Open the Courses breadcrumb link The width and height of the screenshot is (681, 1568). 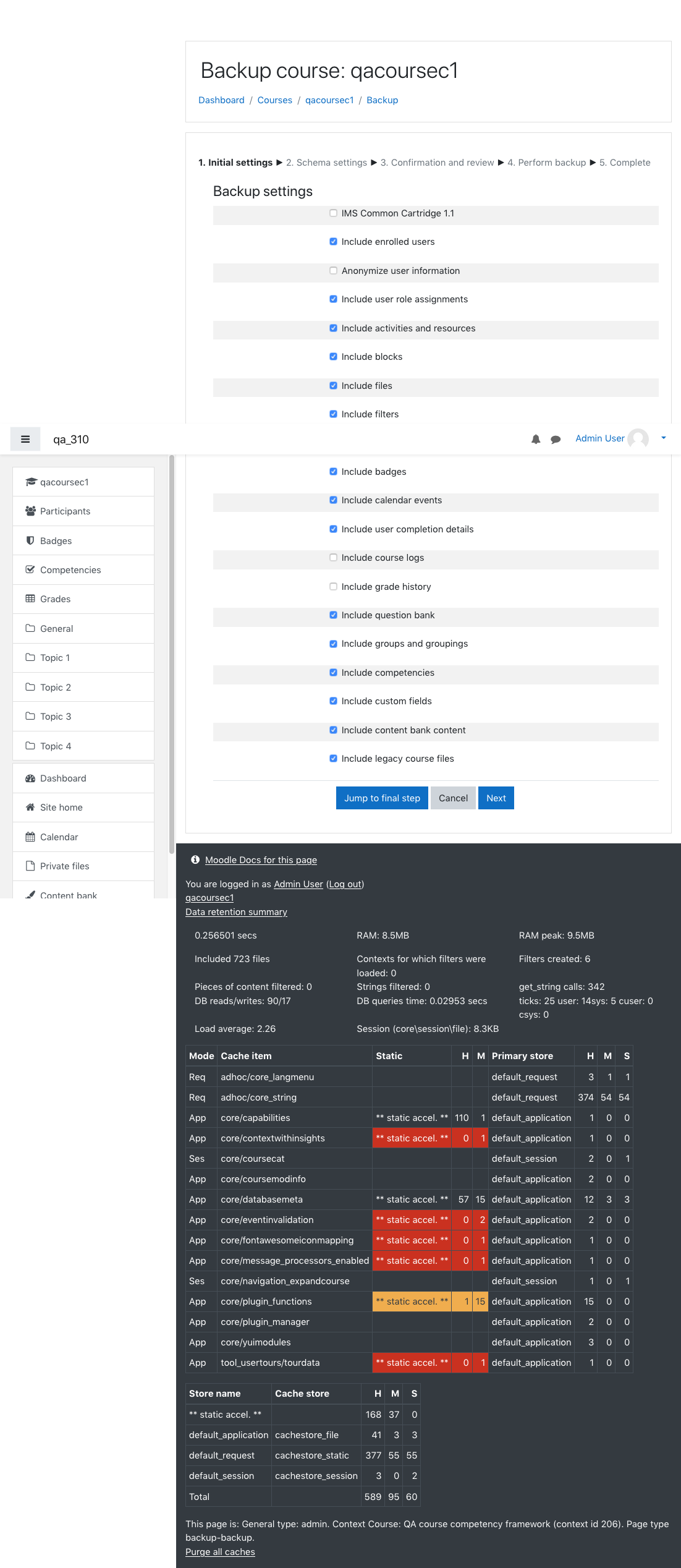(275, 100)
